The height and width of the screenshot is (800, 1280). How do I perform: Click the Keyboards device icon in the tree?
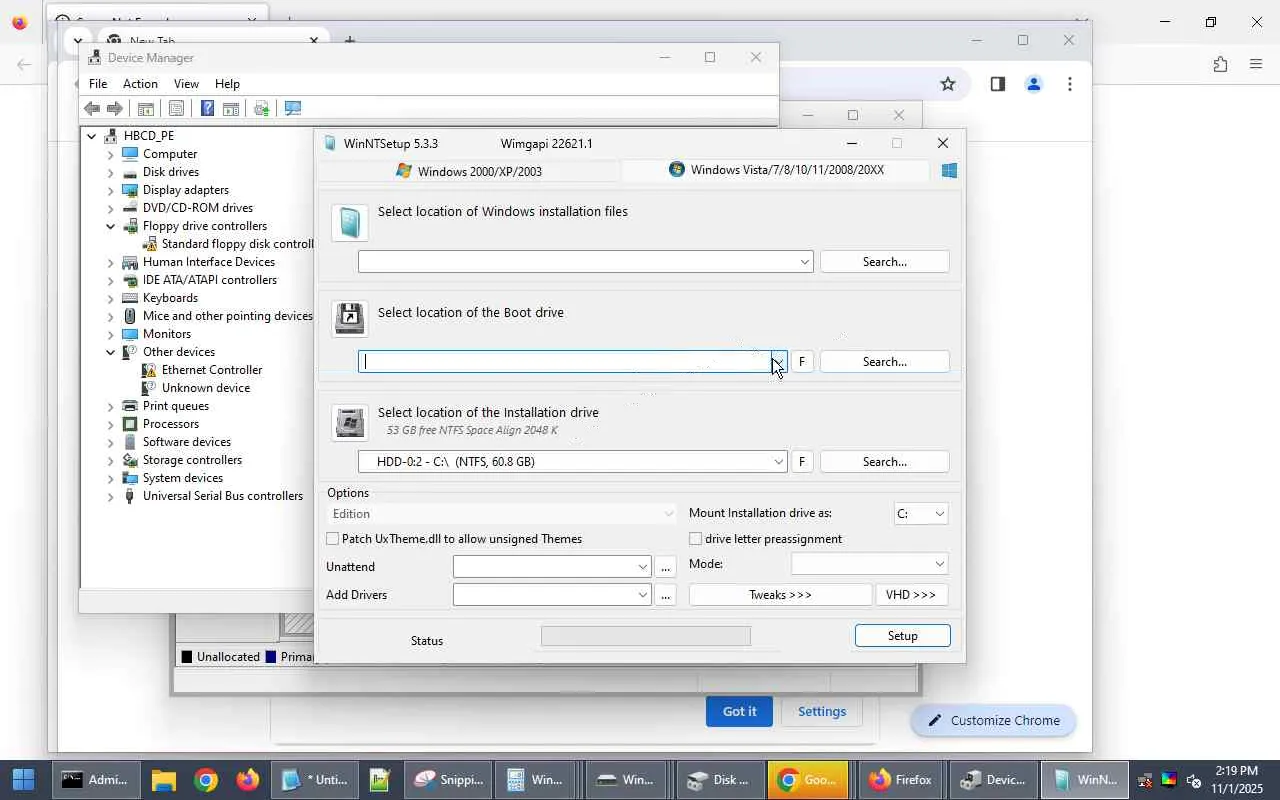point(130,298)
